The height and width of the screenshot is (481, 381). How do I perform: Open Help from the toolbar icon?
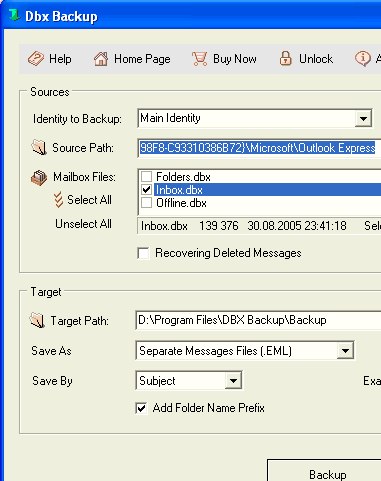(x=36, y=59)
